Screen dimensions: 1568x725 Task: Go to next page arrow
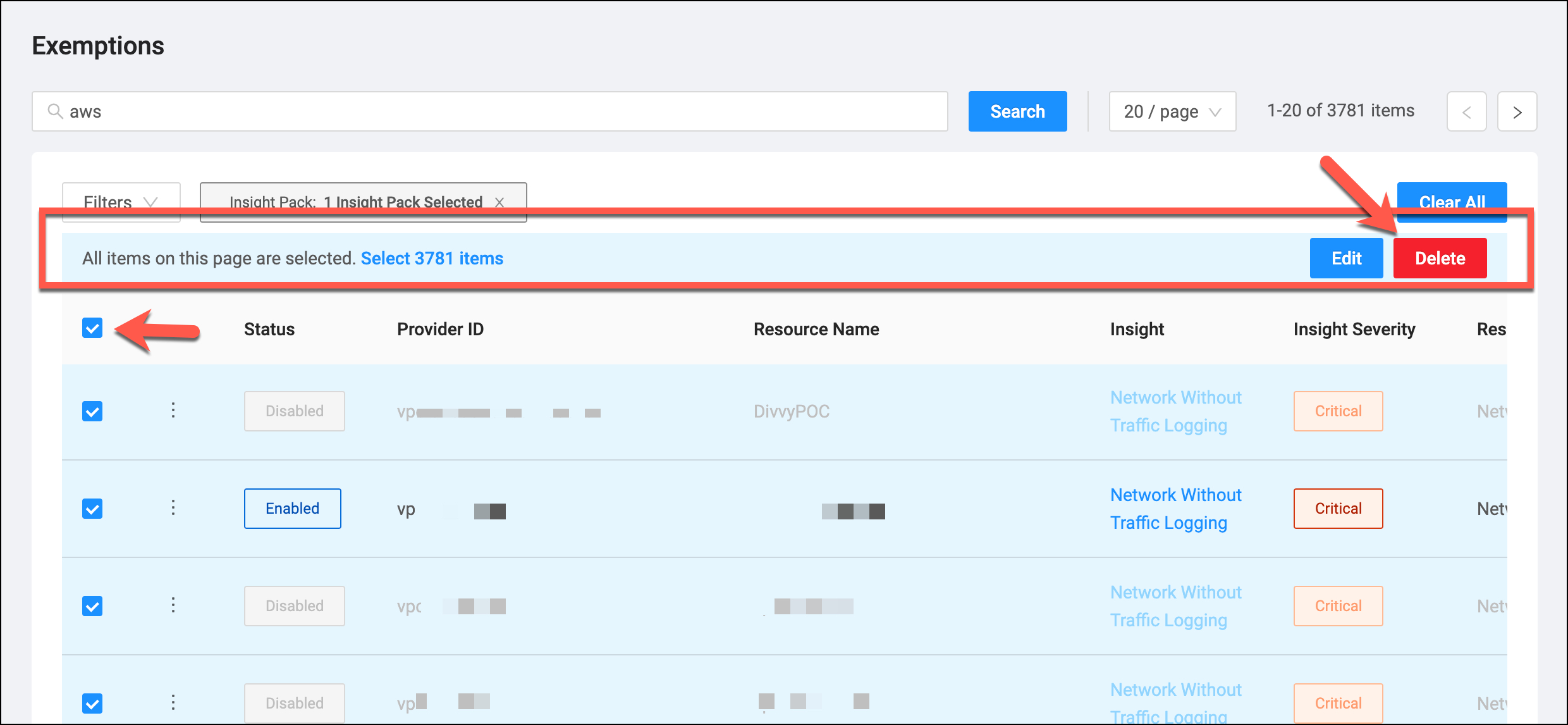1517,111
